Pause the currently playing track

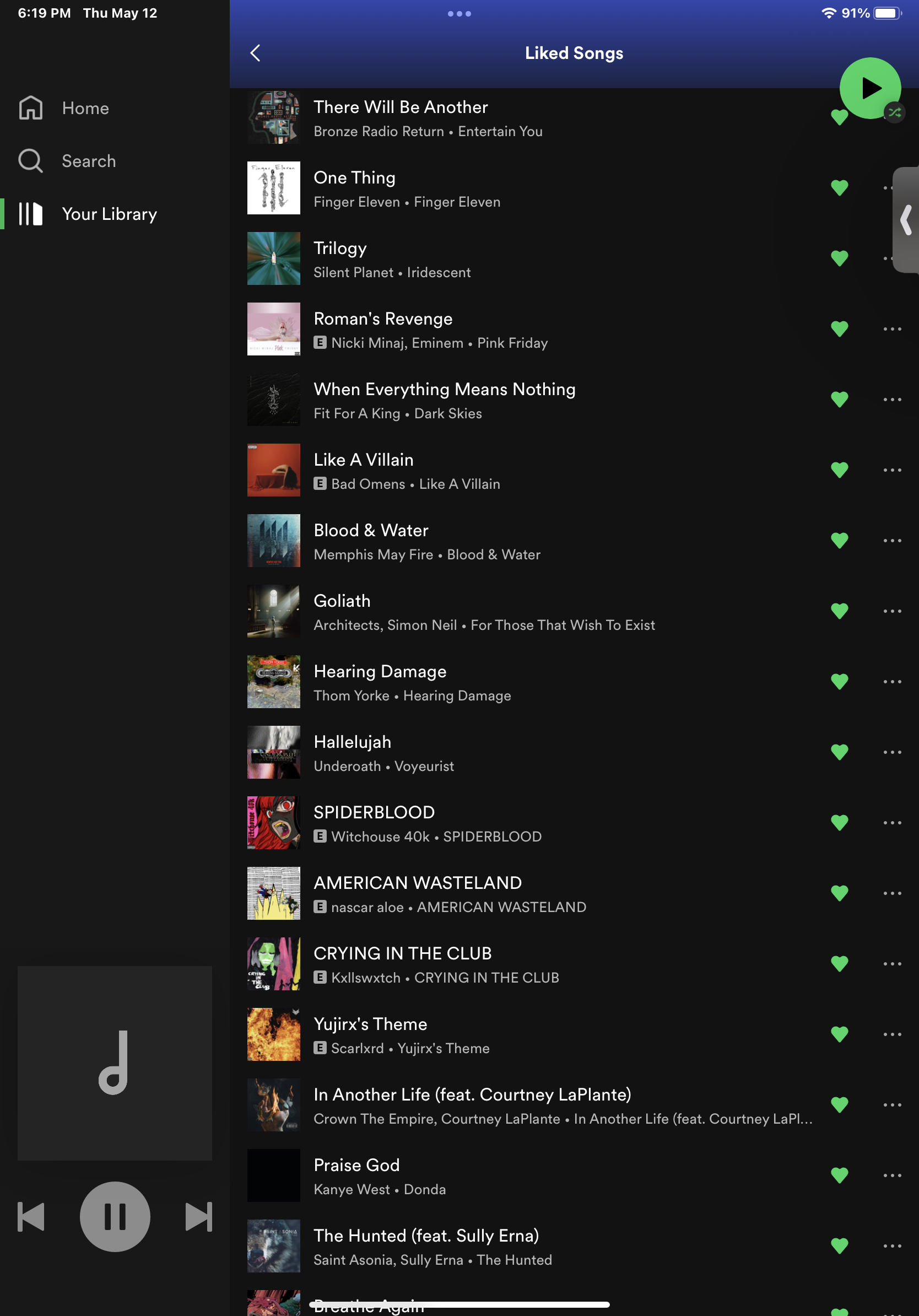[x=115, y=1216]
